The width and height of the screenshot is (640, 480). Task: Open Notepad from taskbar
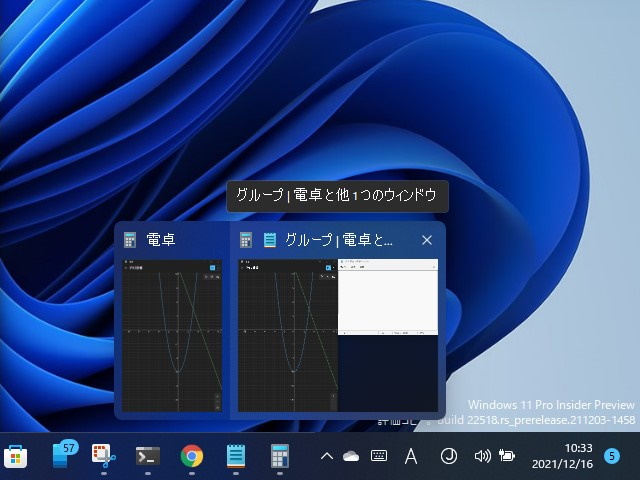click(x=236, y=456)
